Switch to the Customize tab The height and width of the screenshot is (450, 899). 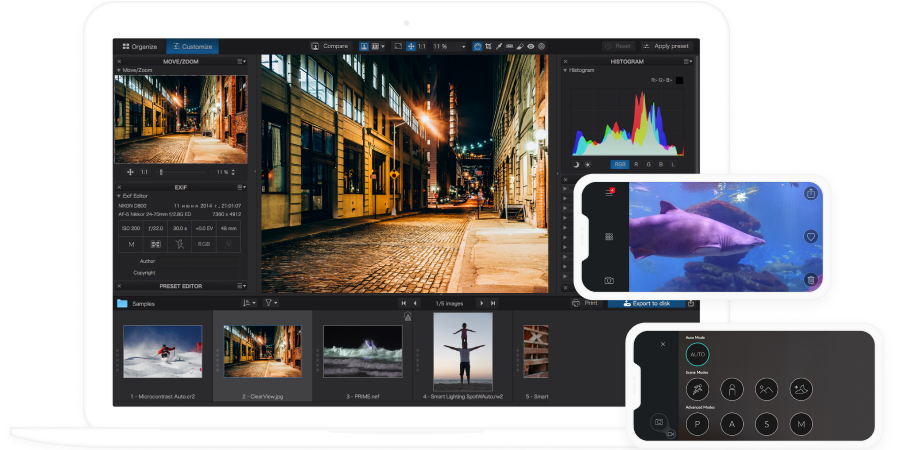coord(192,46)
